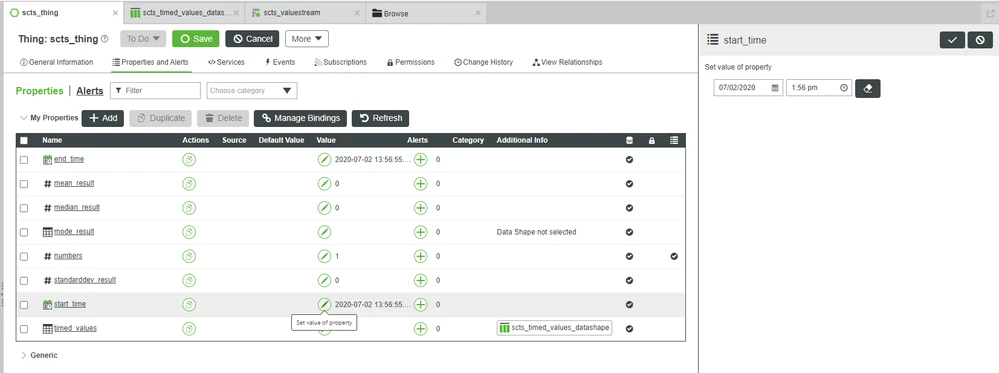Open the More dropdown menu
The image size is (999, 373).
click(x=306, y=39)
